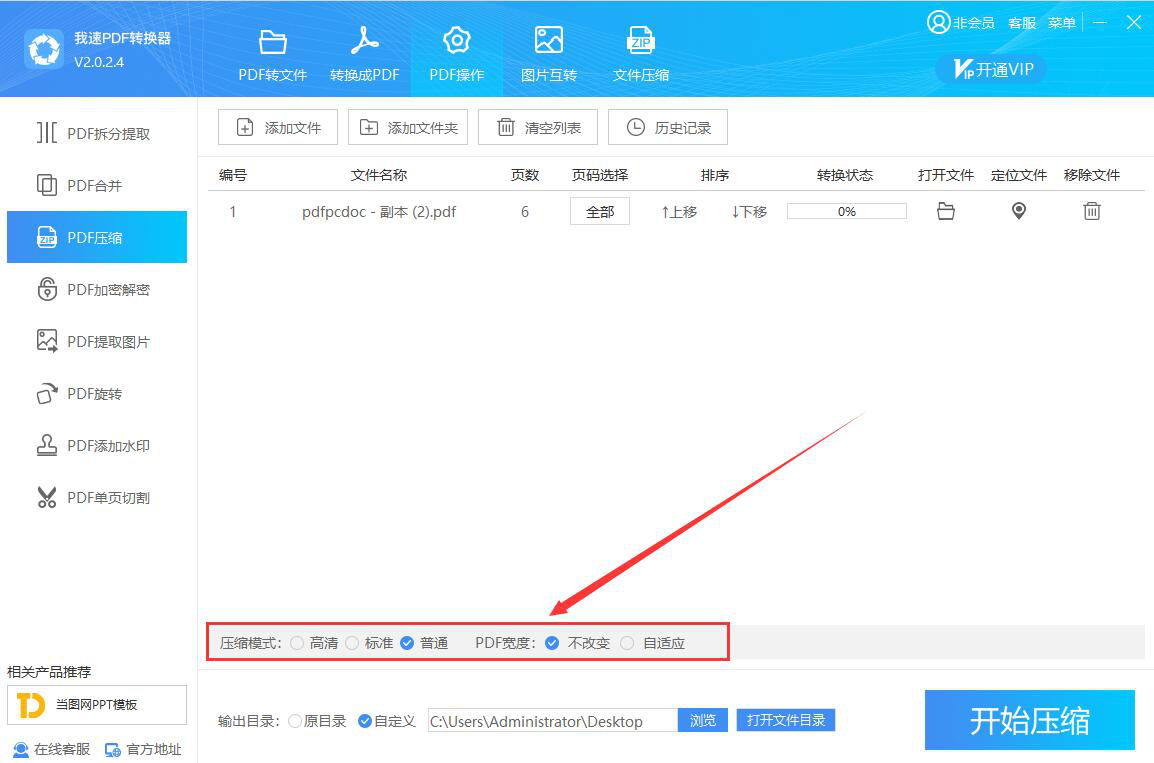The height and width of the screenshot is (763, 1154).
Task: Click the V2.0.2.4 version label
Action: (99, 62)
